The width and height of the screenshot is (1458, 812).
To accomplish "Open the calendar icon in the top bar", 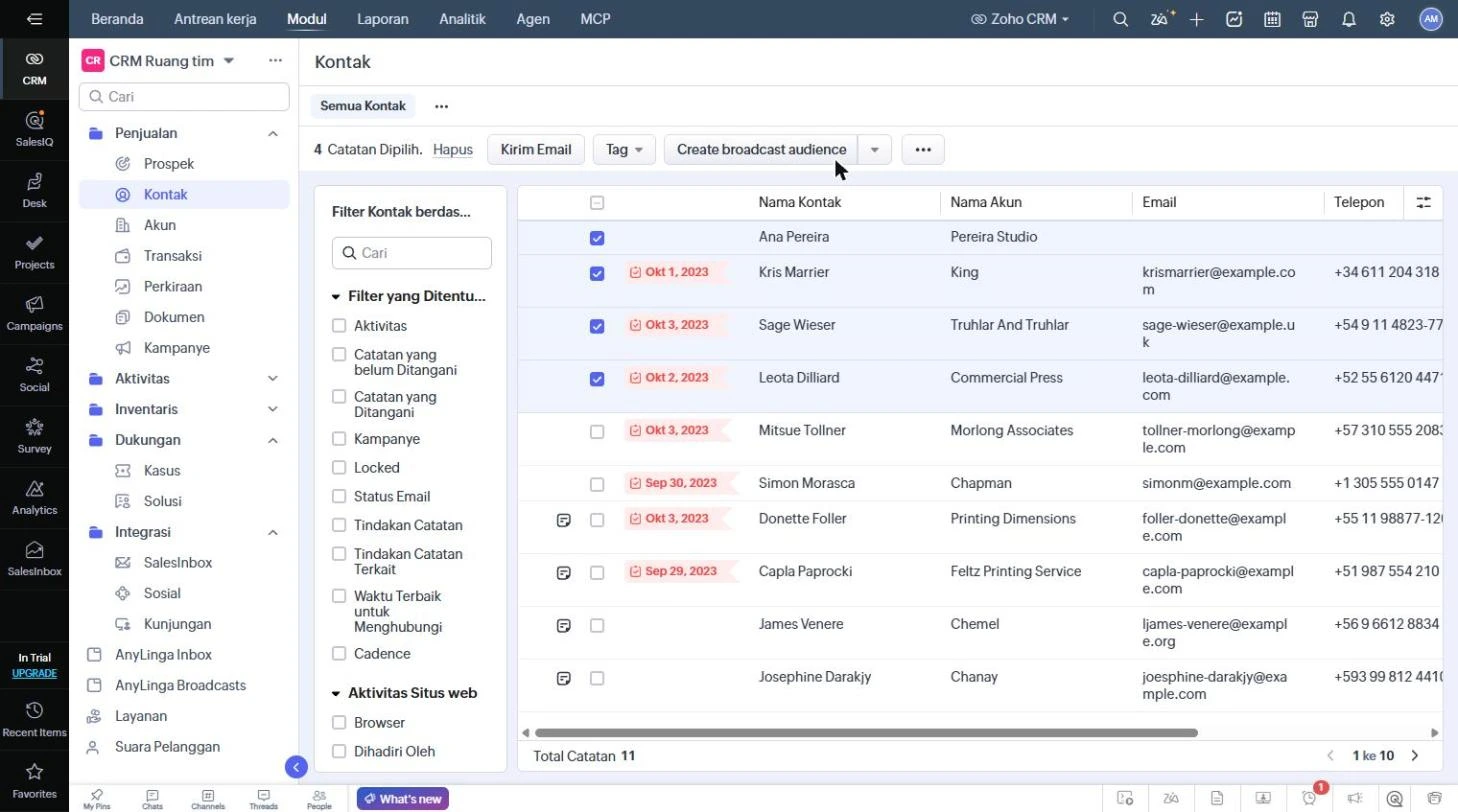I will click(1272, 19).
